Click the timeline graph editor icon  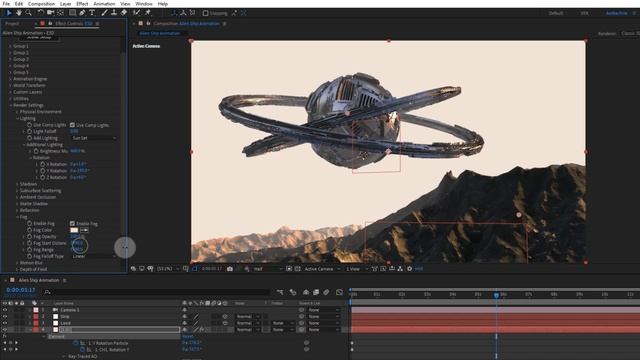pos(339,292)
